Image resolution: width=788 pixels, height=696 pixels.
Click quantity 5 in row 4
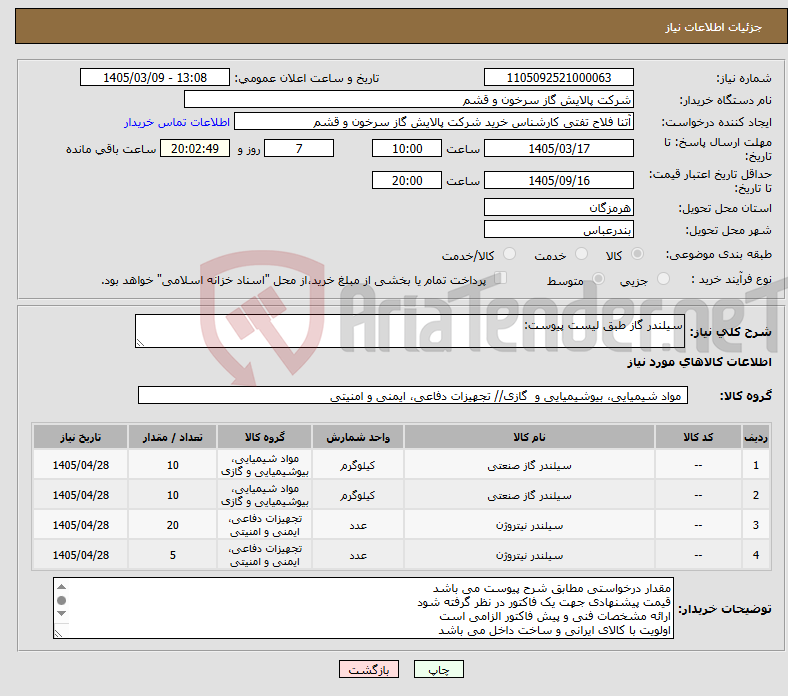[172, 555]
